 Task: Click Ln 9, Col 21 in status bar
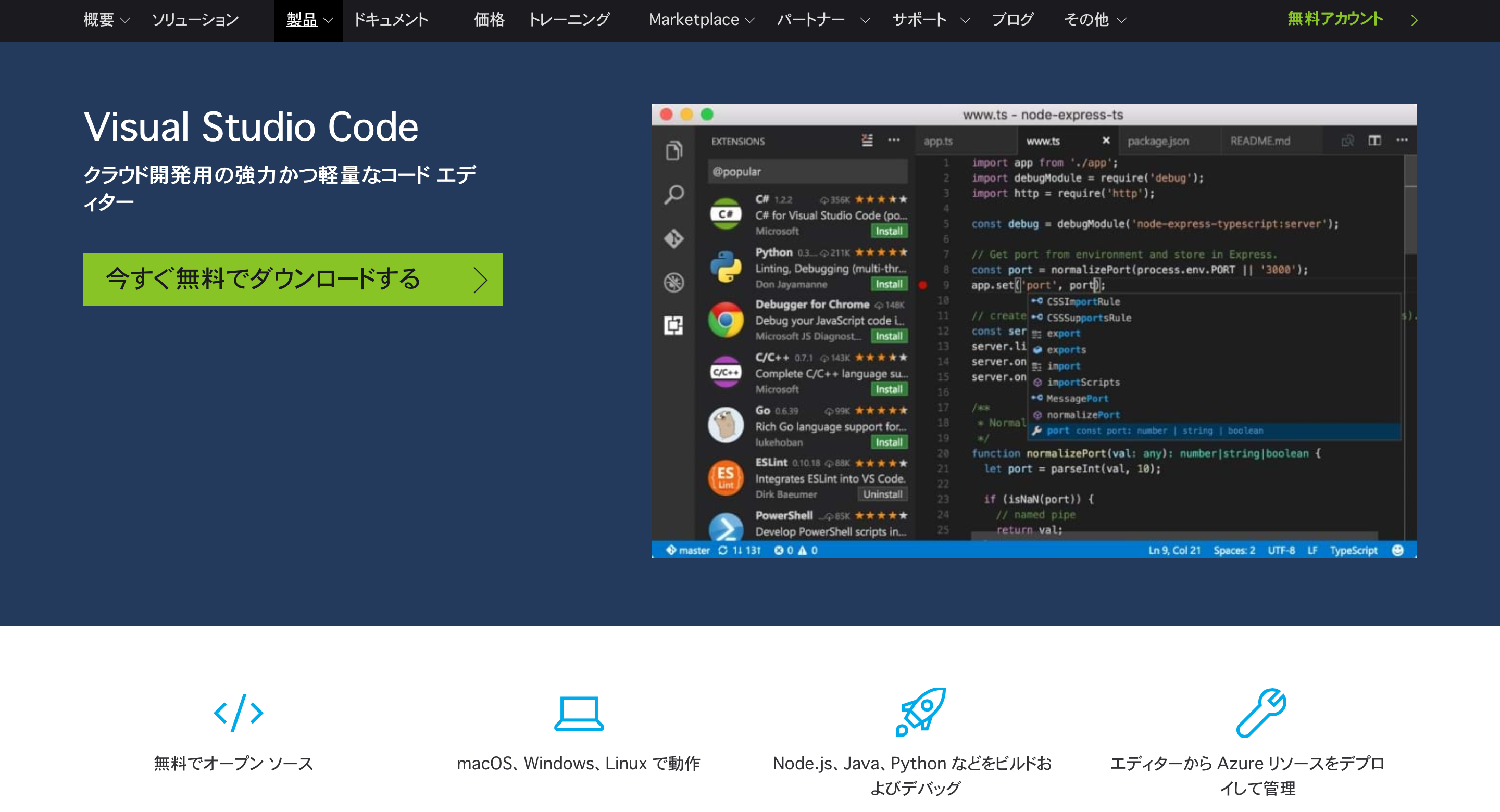coord(1174,550)
